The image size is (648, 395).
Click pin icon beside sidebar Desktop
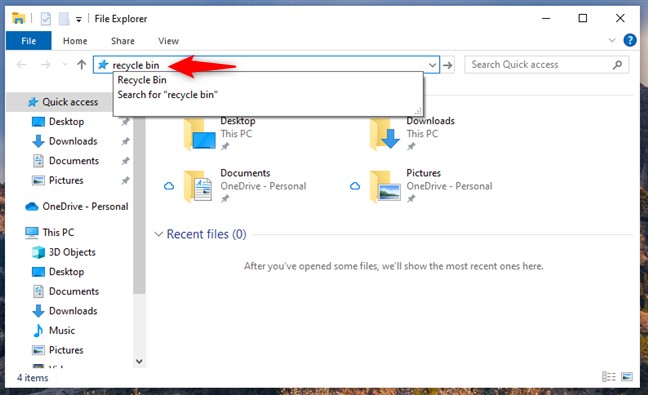(x=125, y=122)
